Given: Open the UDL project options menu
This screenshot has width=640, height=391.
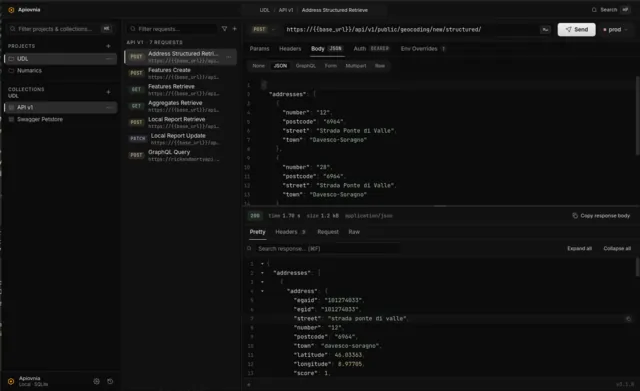Looking at the screenshot, I should (109, 59).
